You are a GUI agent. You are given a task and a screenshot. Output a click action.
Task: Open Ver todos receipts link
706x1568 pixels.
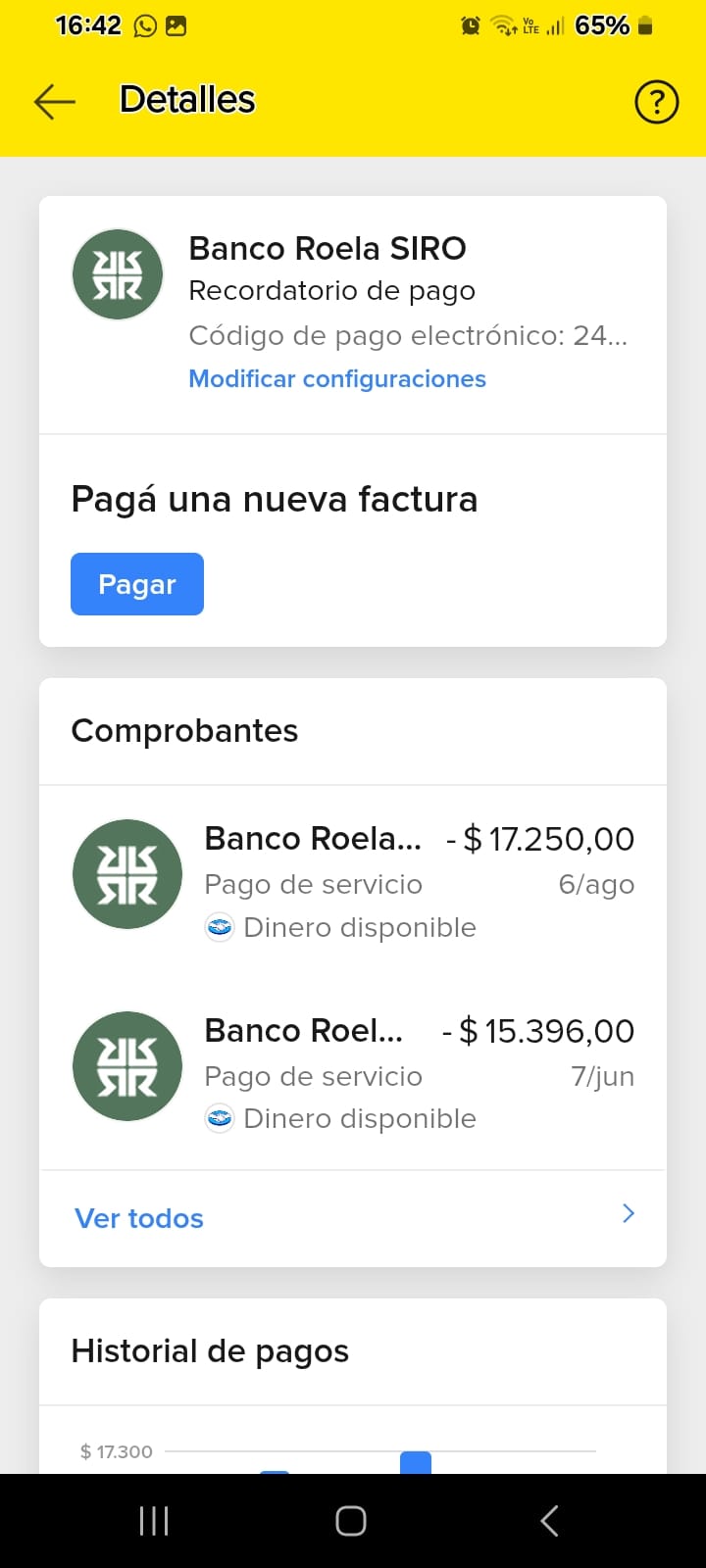139,1218
